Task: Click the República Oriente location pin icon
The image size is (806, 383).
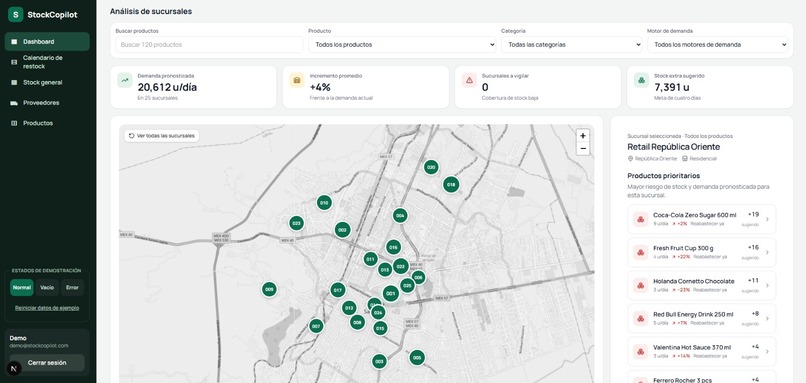Action: click(x=630, y=159)
